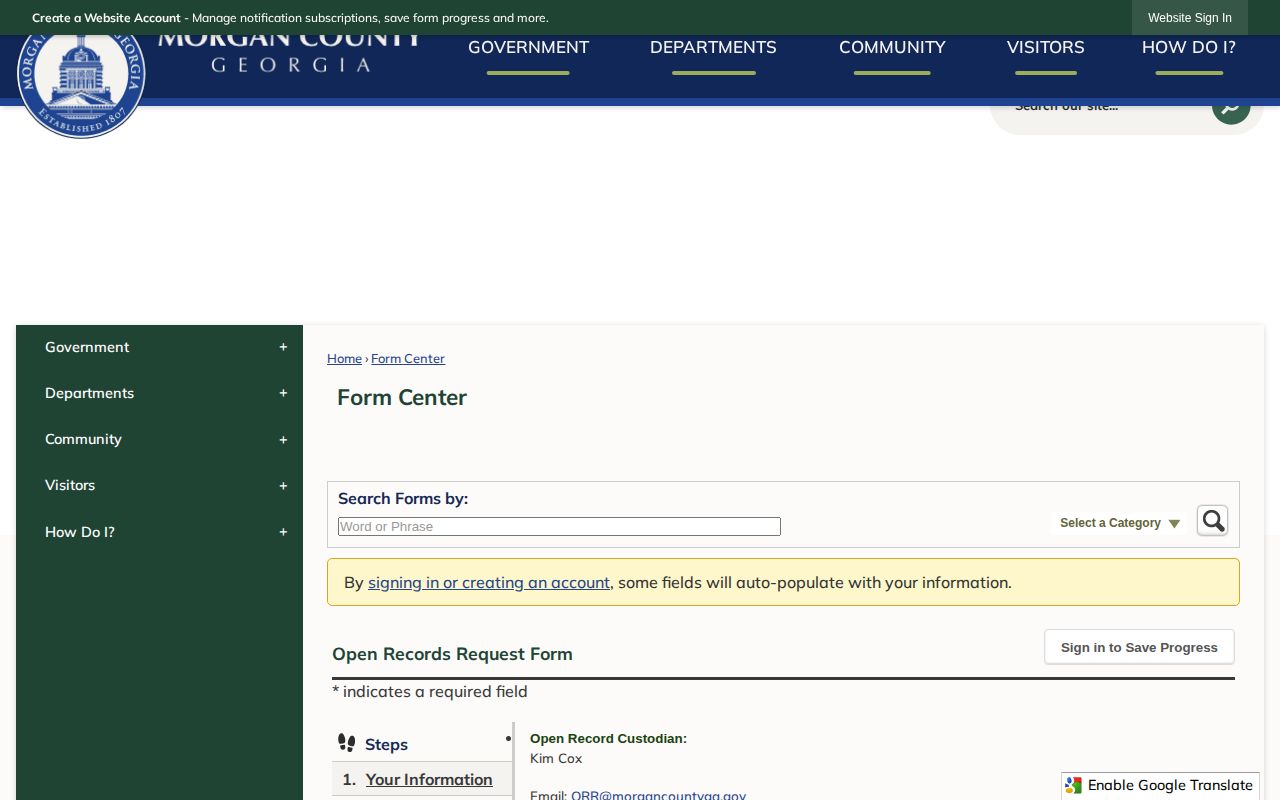
Task: Select the Your Information step
Action: [429, 780]
